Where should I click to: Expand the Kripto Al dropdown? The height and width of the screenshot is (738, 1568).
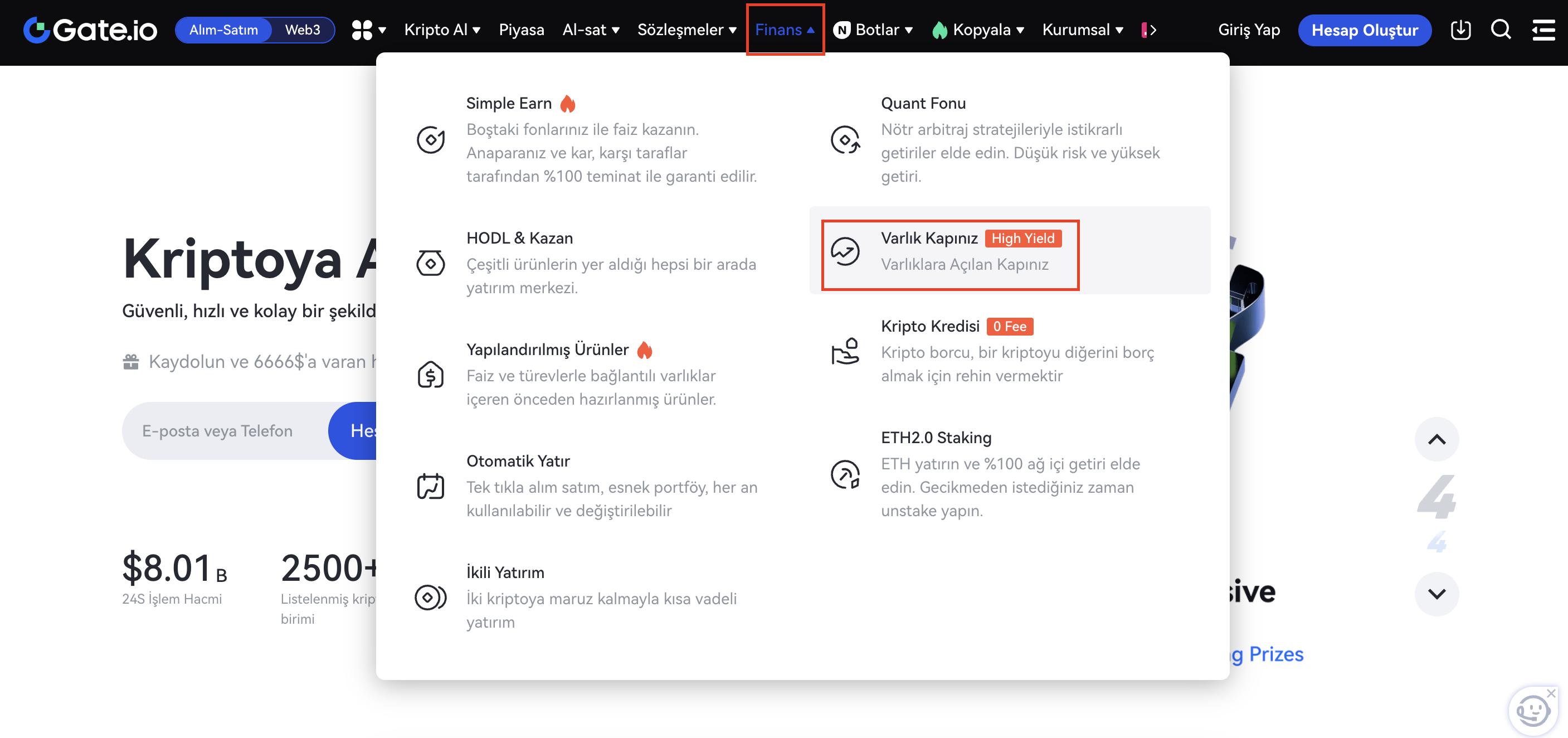click(442, 30)
